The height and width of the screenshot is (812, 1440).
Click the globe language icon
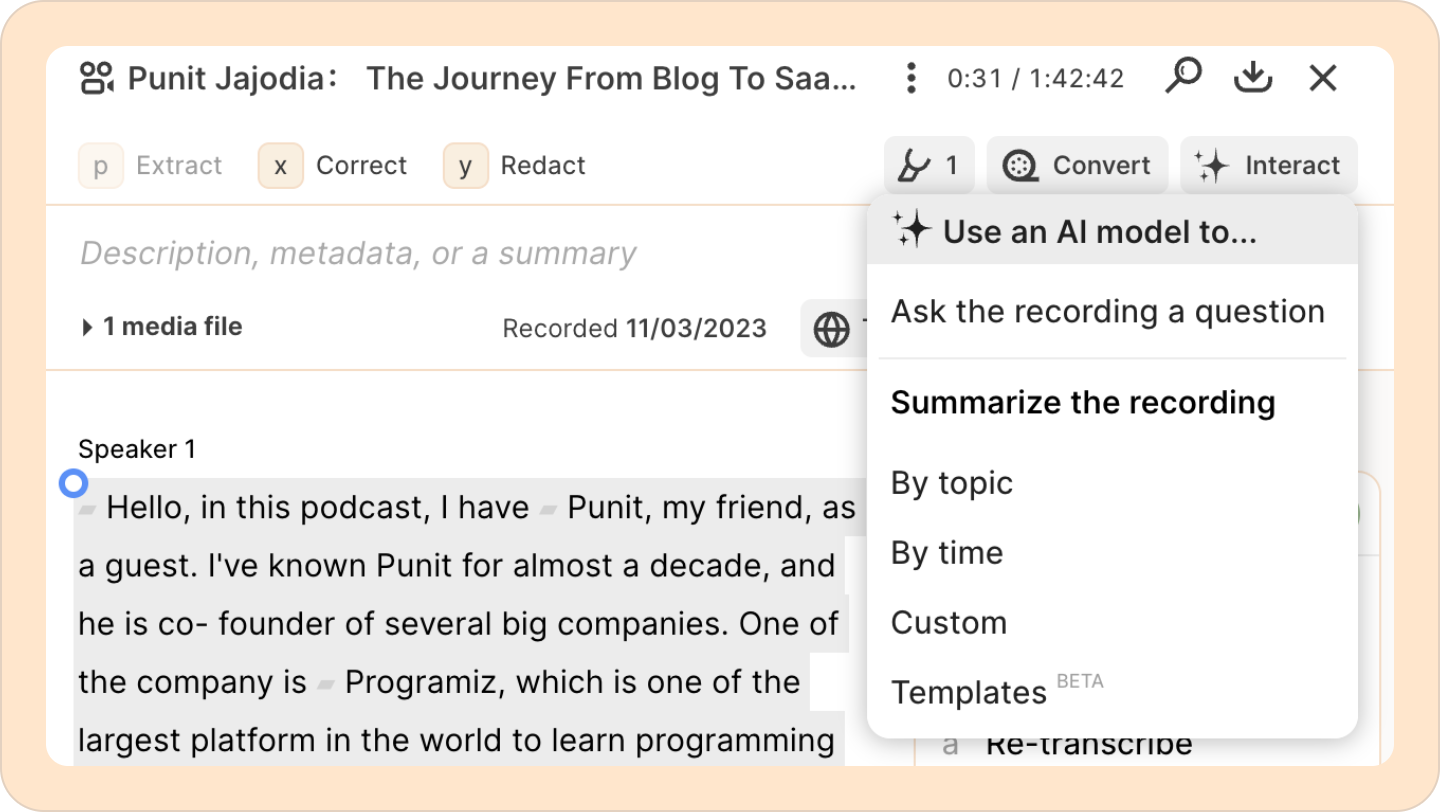click(832, 329)
